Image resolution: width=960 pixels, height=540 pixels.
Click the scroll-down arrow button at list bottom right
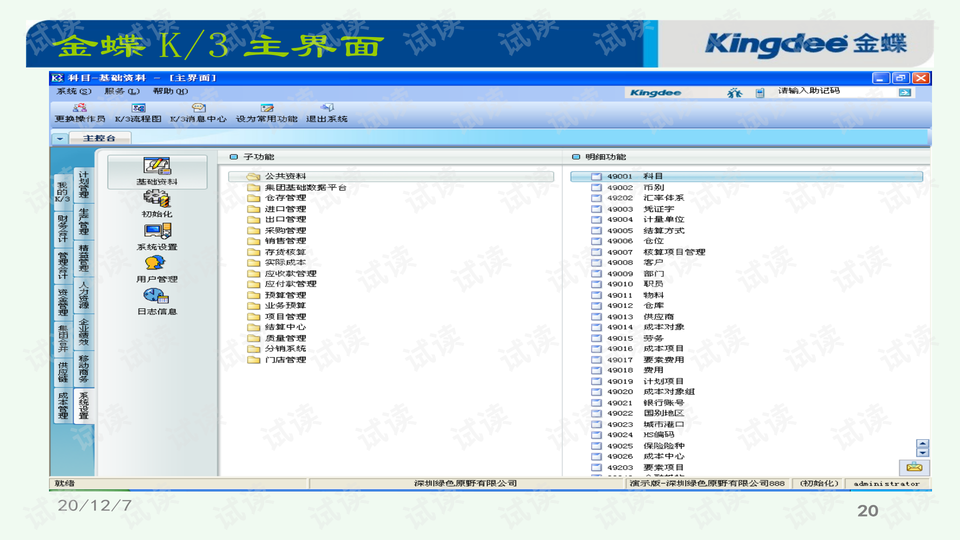tap(923, 453)
